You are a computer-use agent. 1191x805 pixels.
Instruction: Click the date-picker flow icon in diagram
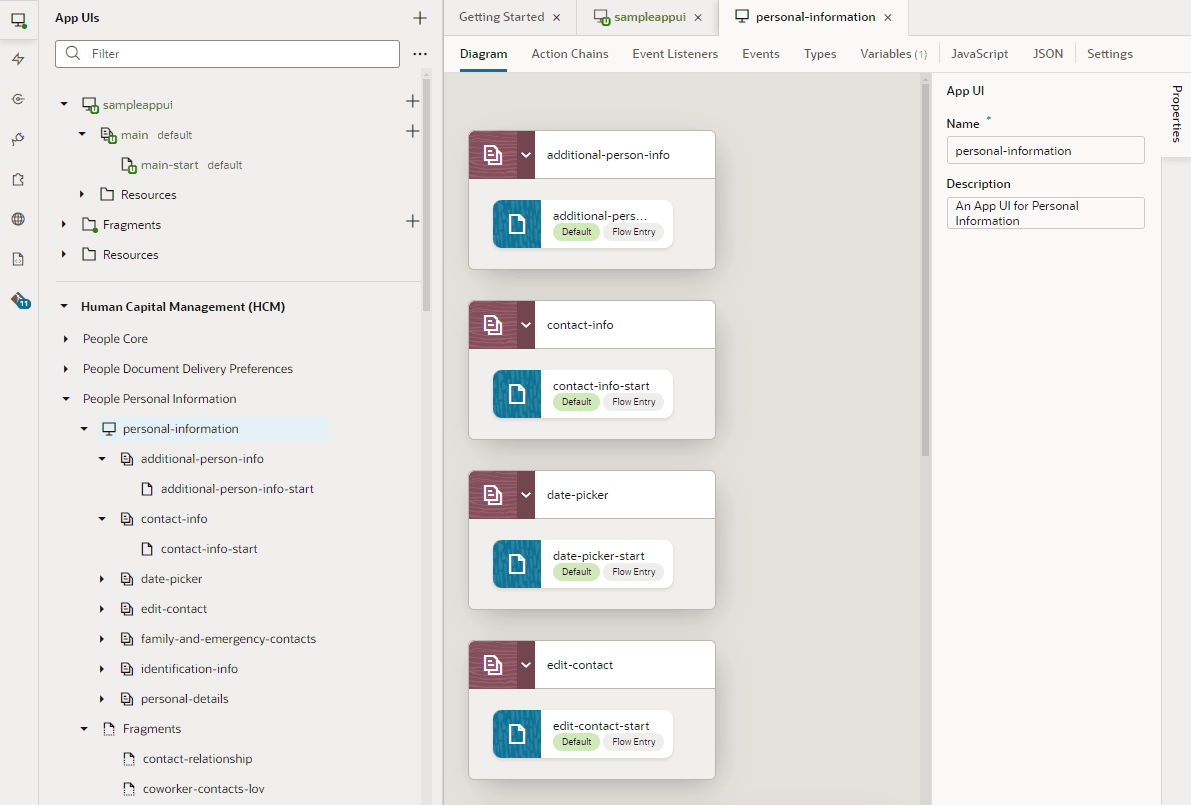[493, 495]
